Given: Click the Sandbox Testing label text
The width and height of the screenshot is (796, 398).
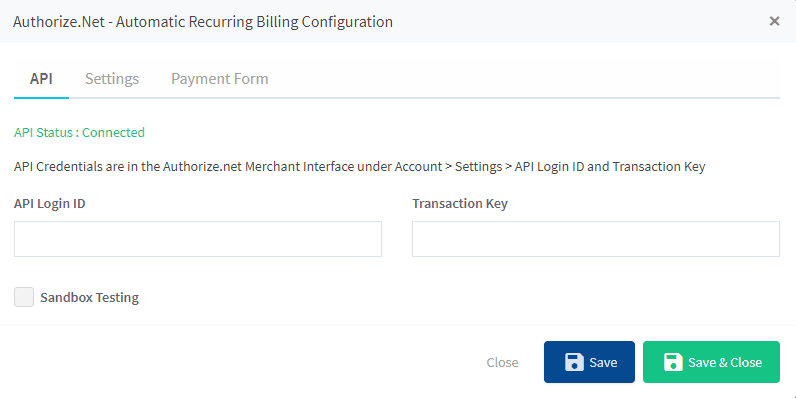Looking at the screenshot, I should click(x=89, y=297).
